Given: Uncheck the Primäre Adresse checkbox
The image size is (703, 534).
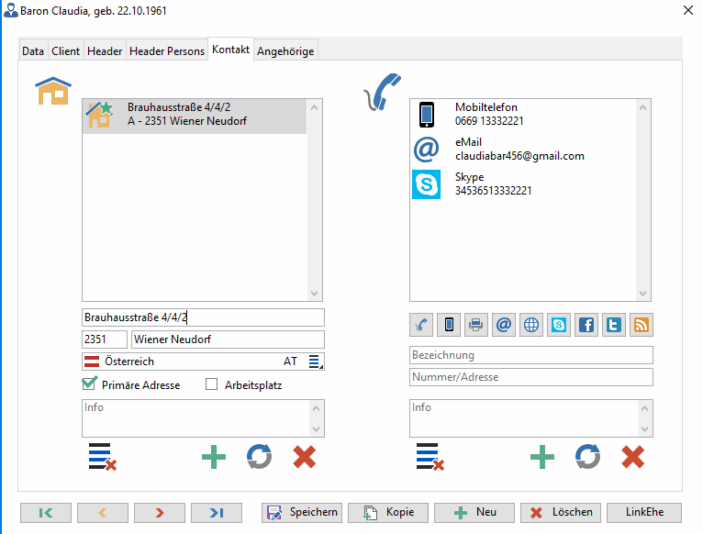Looking at the screenshot, I should [89, 385].
